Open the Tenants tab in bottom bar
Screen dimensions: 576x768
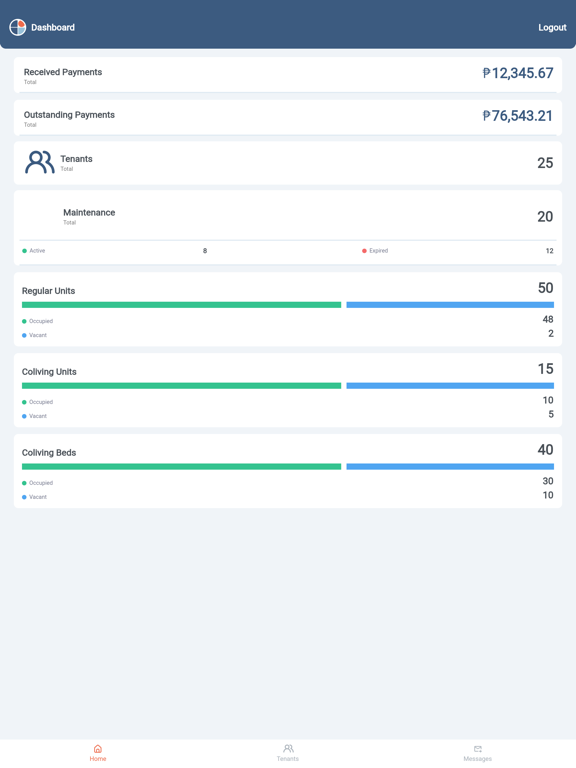pos(288,753)
